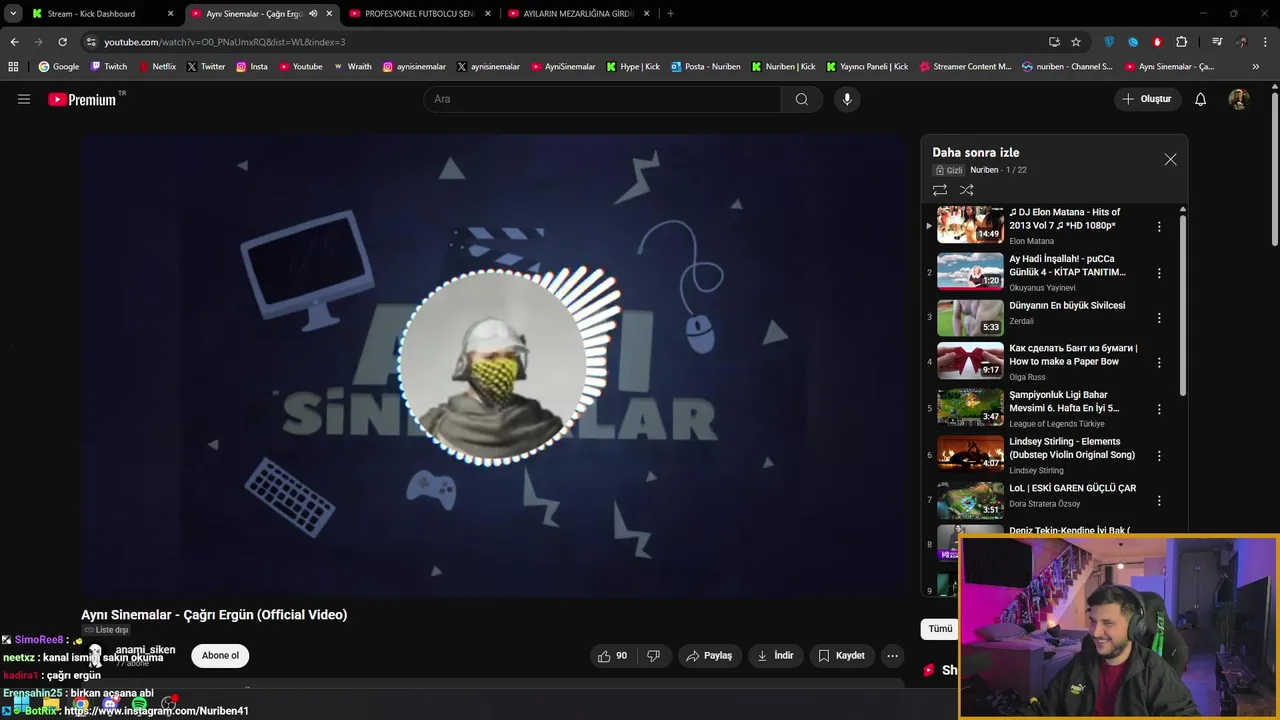1280x720 pixels.
Task: Play DJ Elon Matana thumbnail
Action: point(970,225)
